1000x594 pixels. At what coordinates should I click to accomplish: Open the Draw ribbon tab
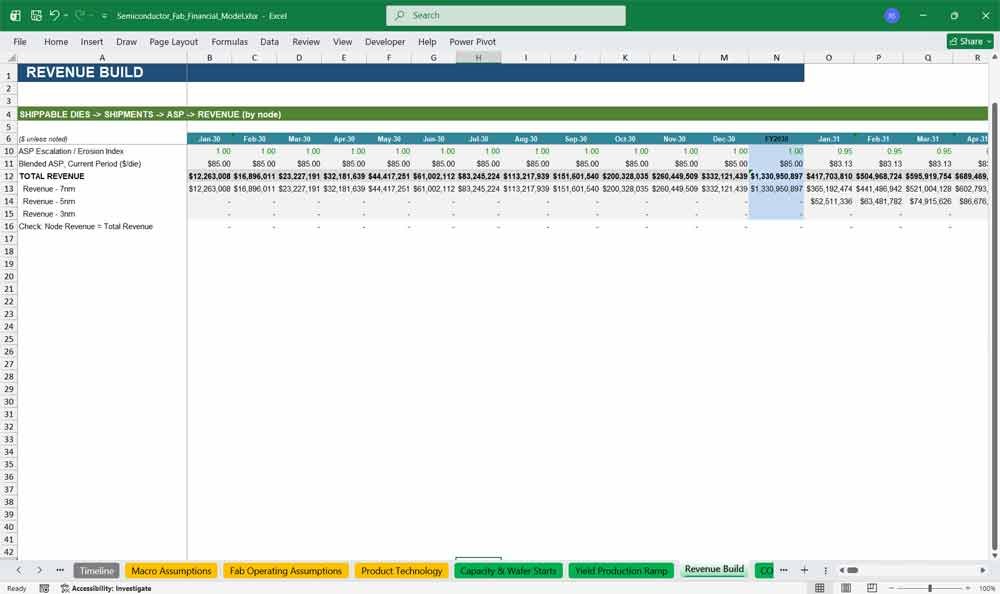(126, 41)
